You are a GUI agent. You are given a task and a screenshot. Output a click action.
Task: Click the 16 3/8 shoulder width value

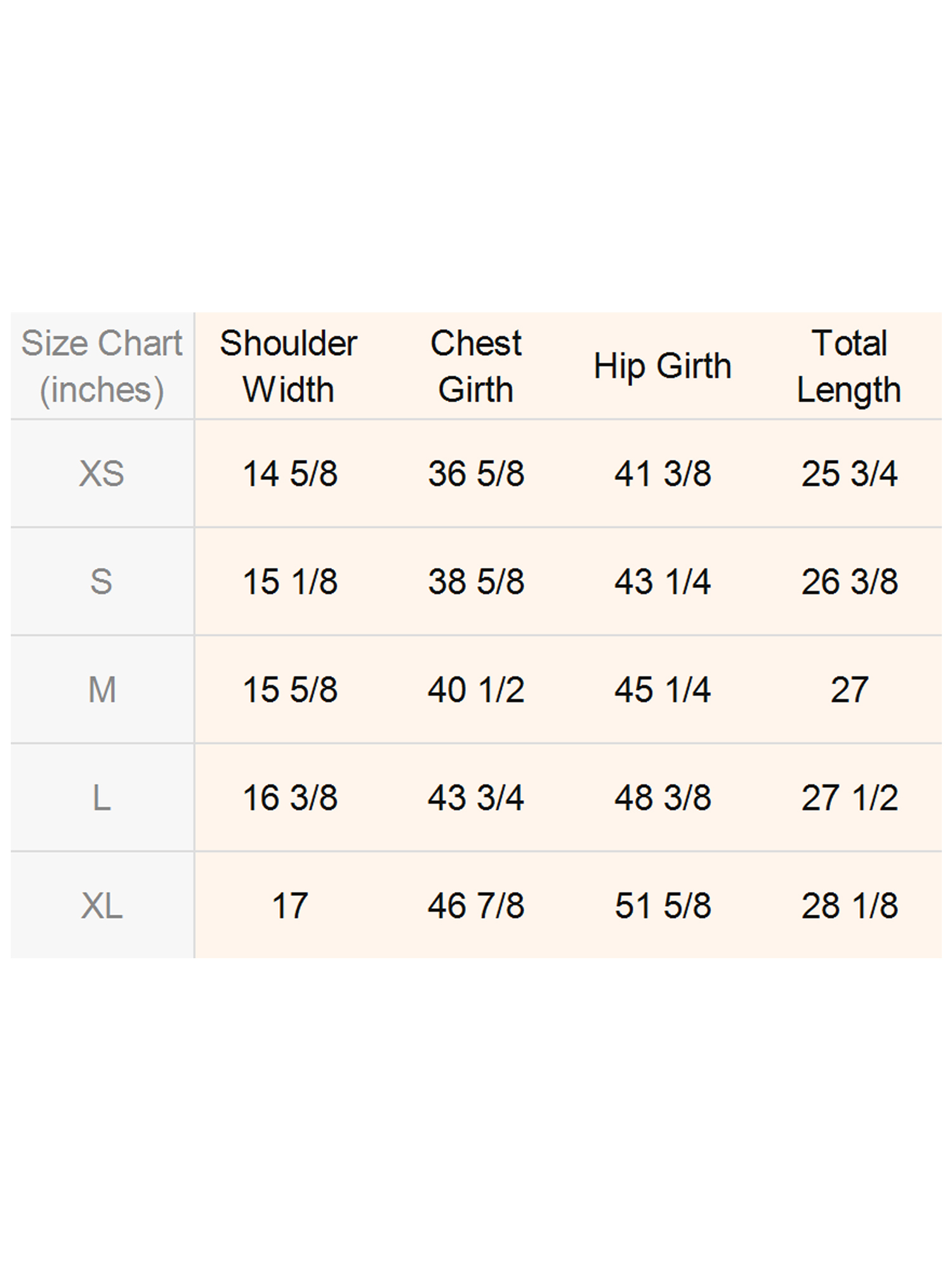tap(290, 798)
